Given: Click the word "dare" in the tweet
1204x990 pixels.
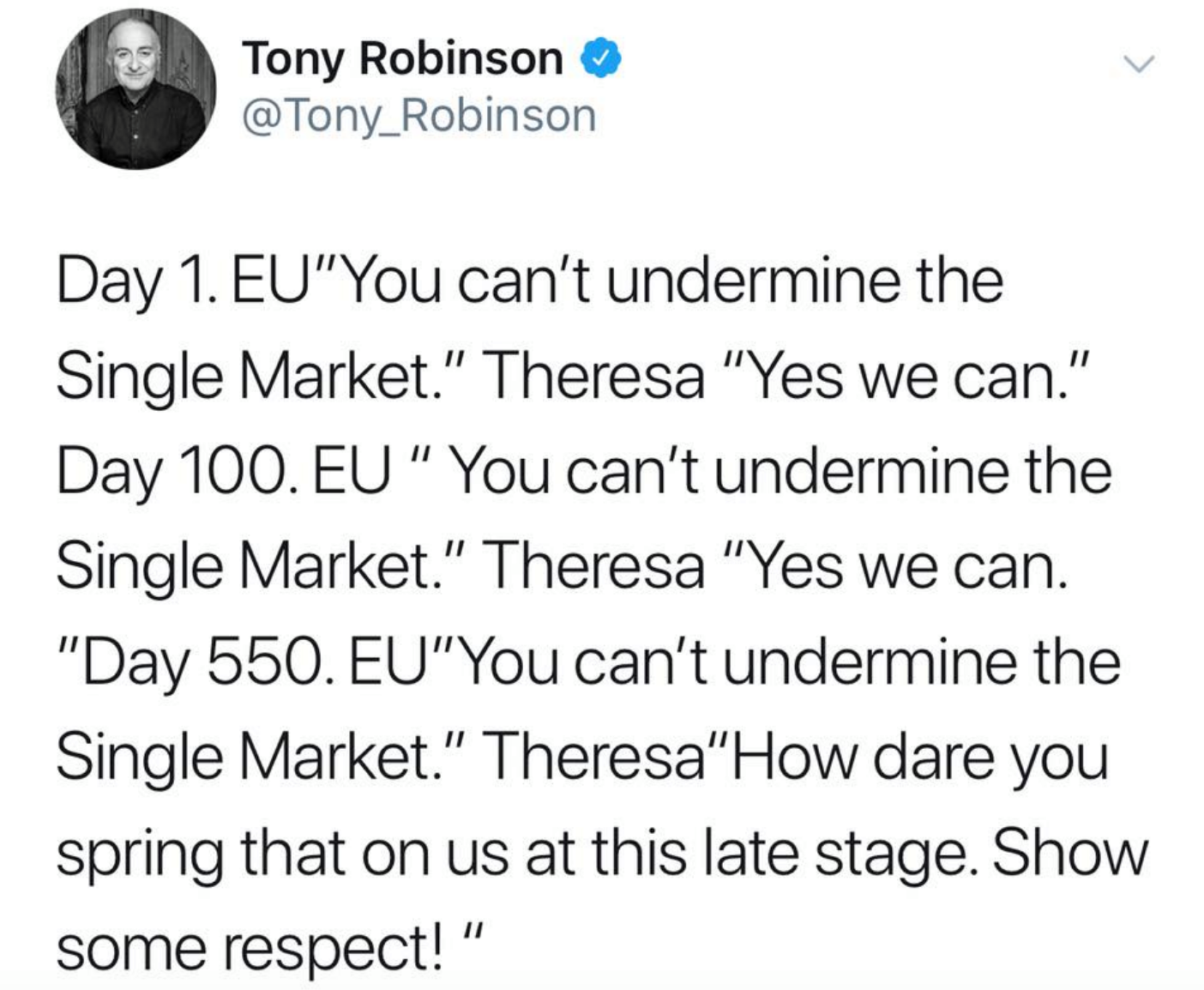Looking at the screenshot, I should coord(934,758).
